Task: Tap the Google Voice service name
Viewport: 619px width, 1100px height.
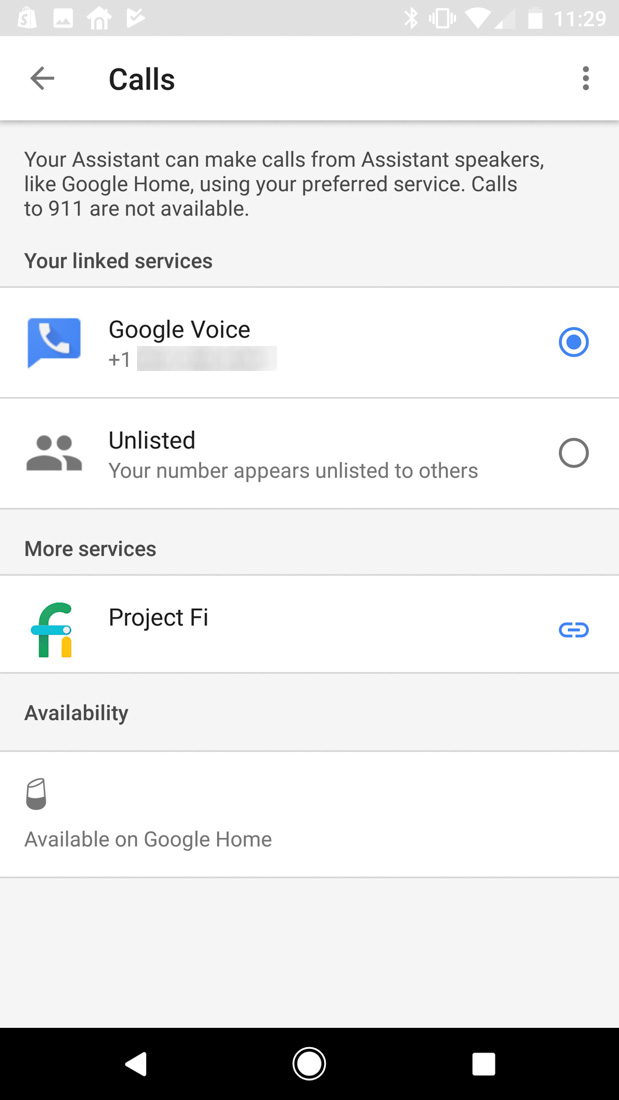Action: pyautogui.click(x=179, y=329)
